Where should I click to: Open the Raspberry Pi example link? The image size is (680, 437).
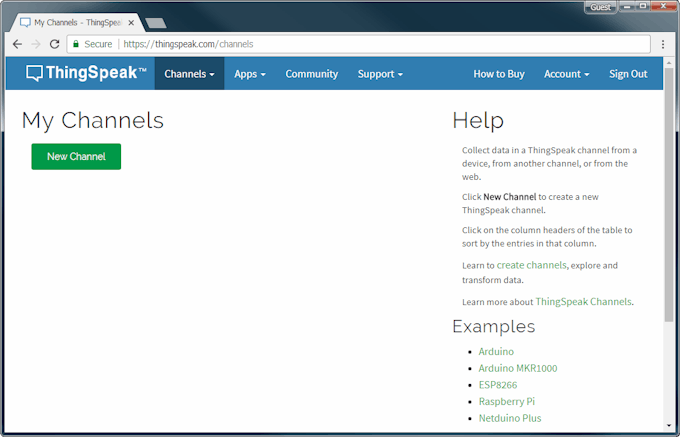coord(507,401)
